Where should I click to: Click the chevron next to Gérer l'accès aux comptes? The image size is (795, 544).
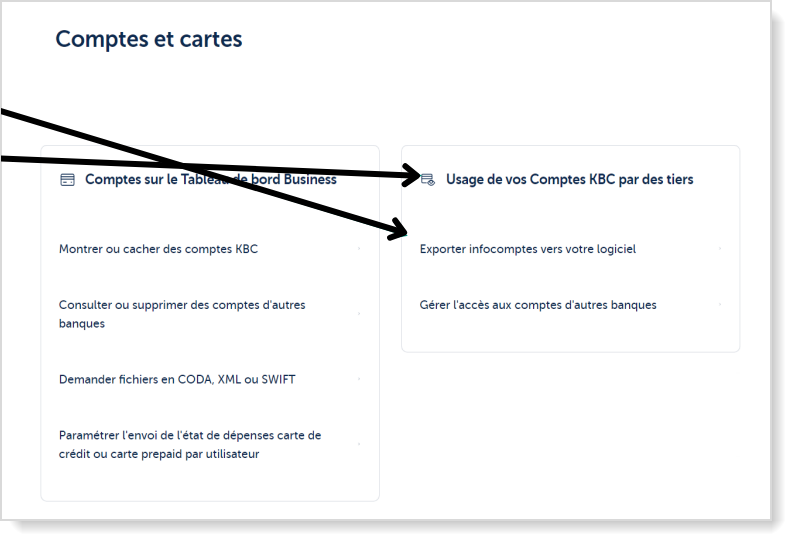[x=720, y=304]
